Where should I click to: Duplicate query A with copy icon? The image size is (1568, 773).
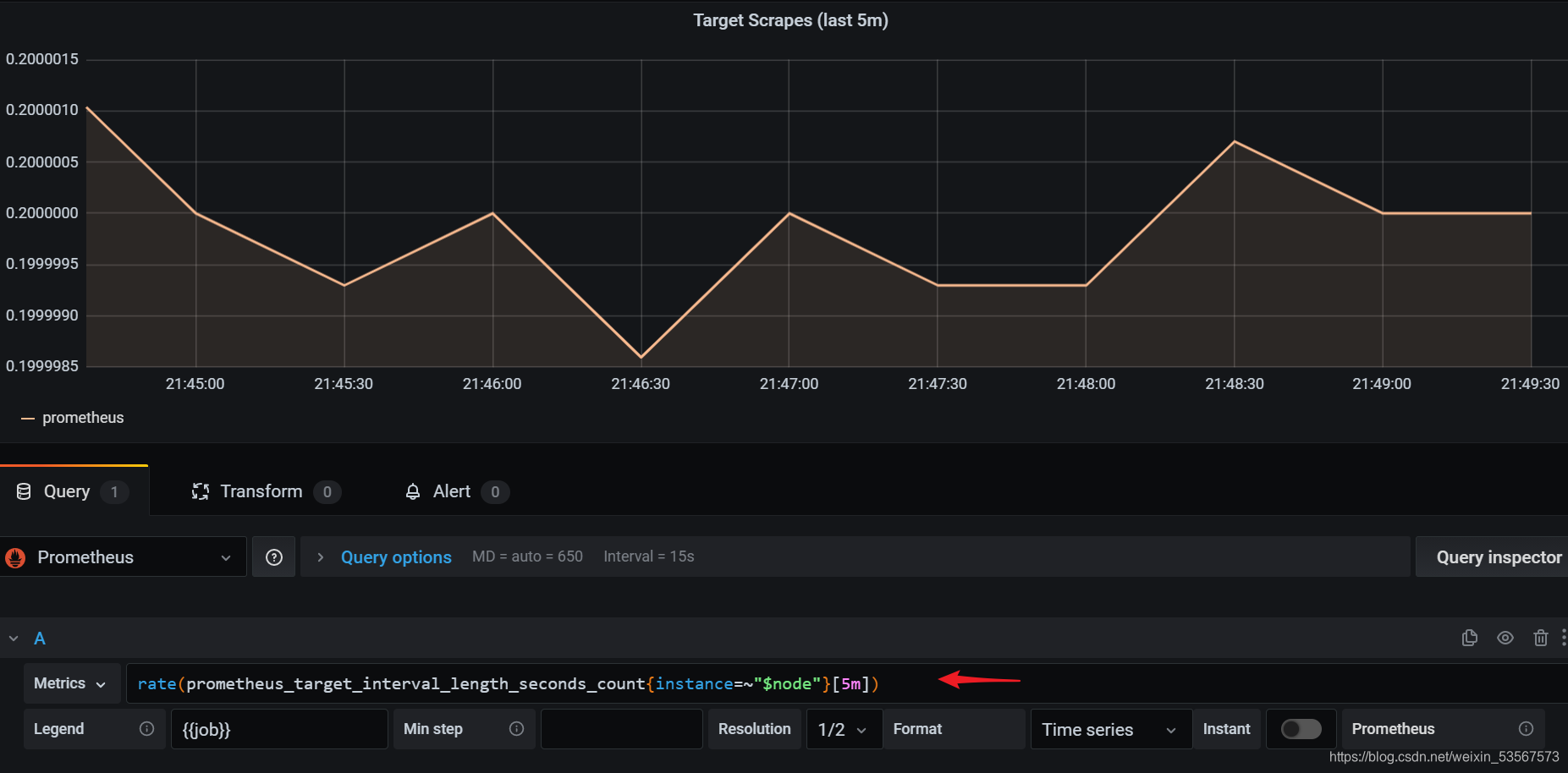tap(1470, 638)
